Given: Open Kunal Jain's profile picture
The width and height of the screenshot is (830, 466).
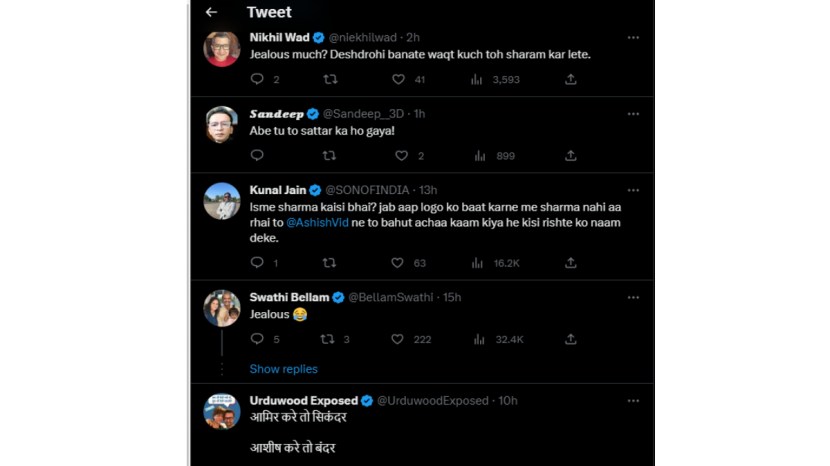Looking at the screenshot, I should [x=222, y=200].
